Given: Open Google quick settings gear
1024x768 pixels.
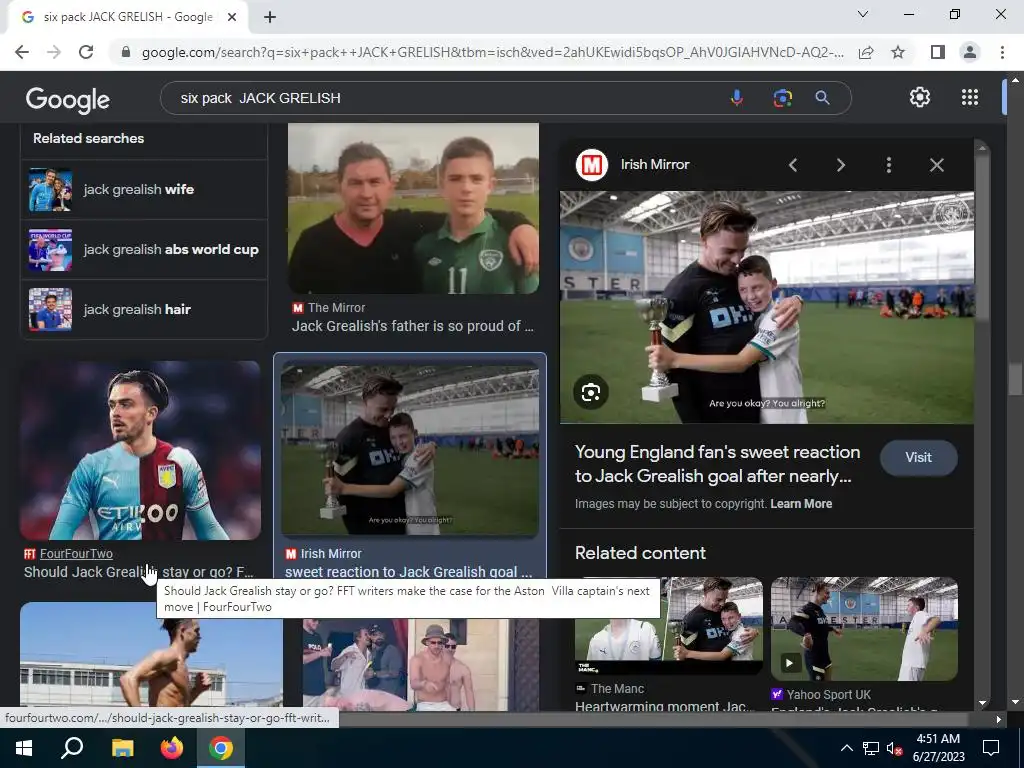Looking at the screenshot, I should [x=920, y=97].
